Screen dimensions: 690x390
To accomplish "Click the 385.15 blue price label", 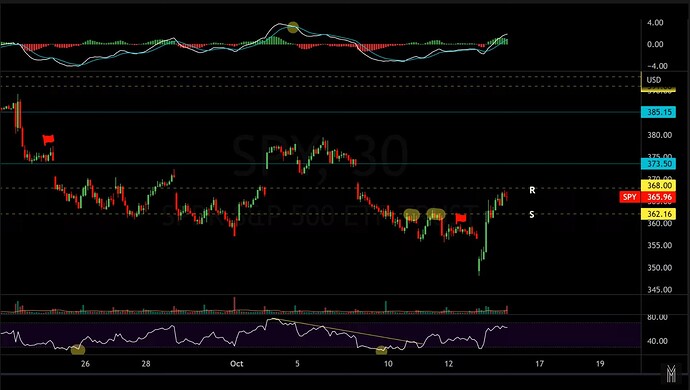I will coord(659,112).
